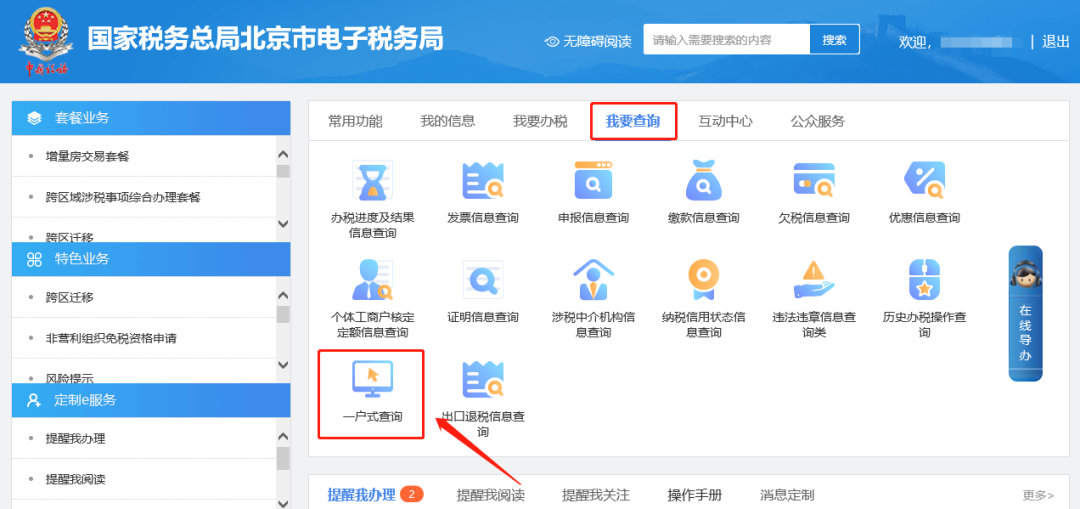Open 缴款信息查询 icon
Screen dimensions: 1080x509
703,180
